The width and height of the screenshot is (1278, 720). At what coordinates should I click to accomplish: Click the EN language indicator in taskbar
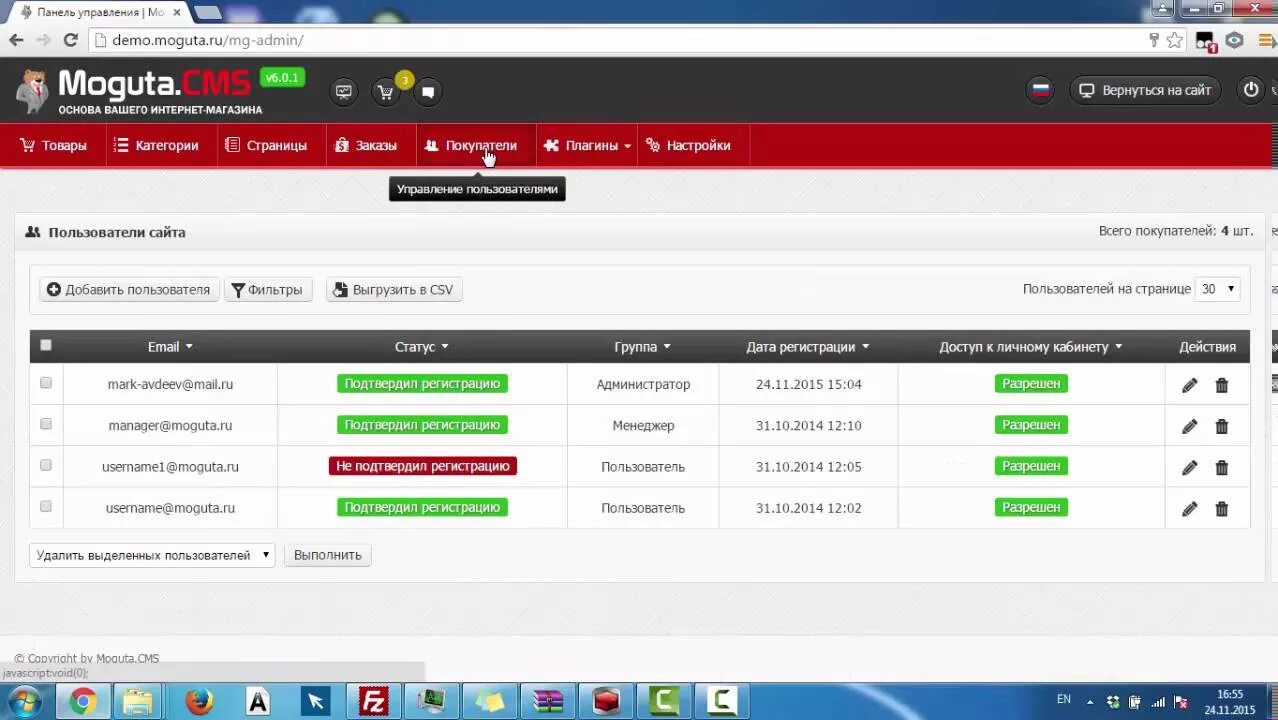(1064, 700)
